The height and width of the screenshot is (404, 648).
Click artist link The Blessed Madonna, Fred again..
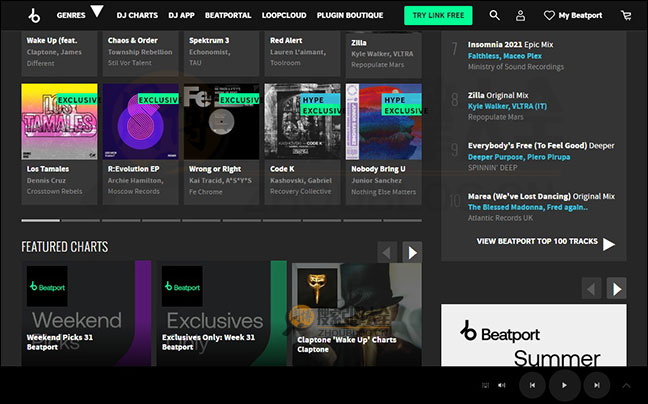coord(528,207)
